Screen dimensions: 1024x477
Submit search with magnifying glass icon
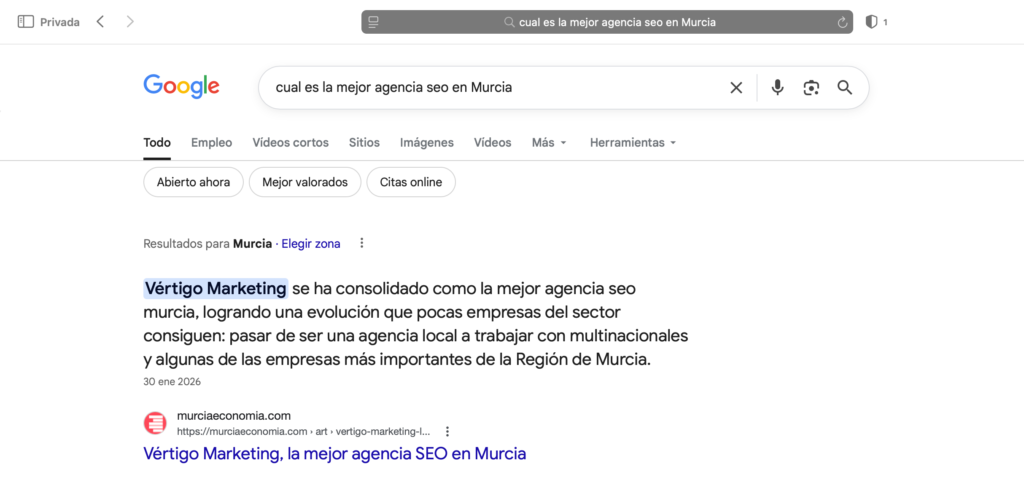(x=845, y=88)
